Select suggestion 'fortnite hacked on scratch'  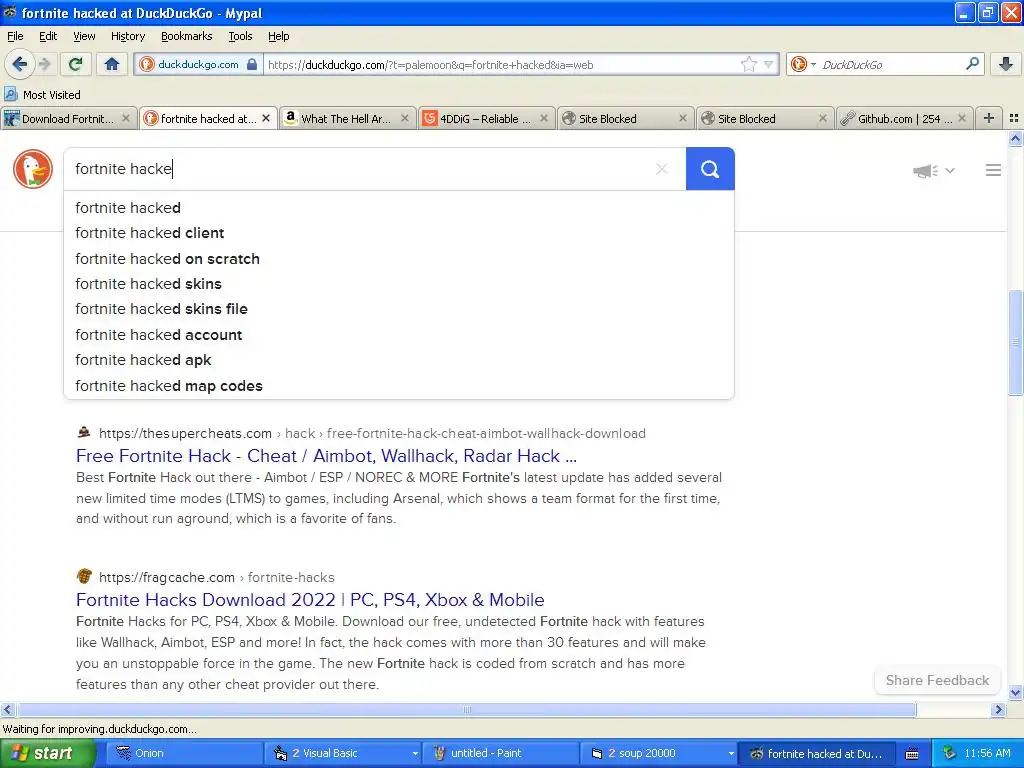(398, 259)
